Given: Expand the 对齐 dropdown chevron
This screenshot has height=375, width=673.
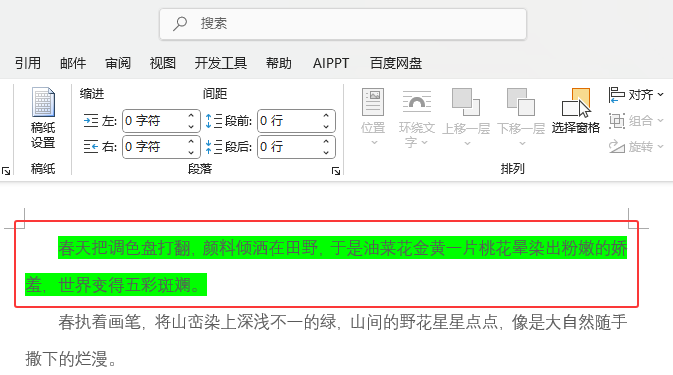Looking at the screenshot, I should pyautogui.click(x=661, y=95).
